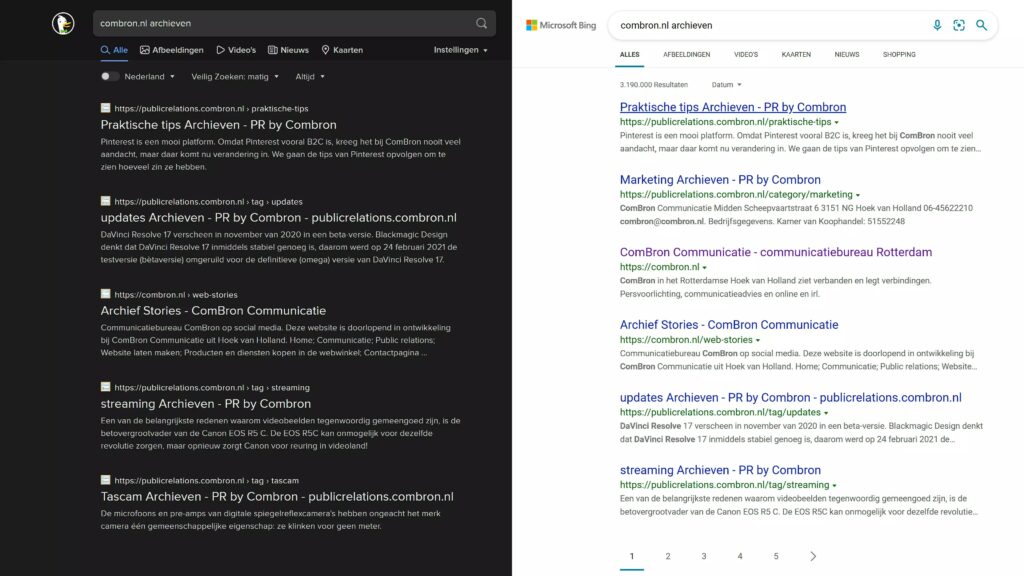The image size is (1024, 576).
Task: Open the Datum filter in Bing
Action: pyautogui.click(x=726, y=85)
